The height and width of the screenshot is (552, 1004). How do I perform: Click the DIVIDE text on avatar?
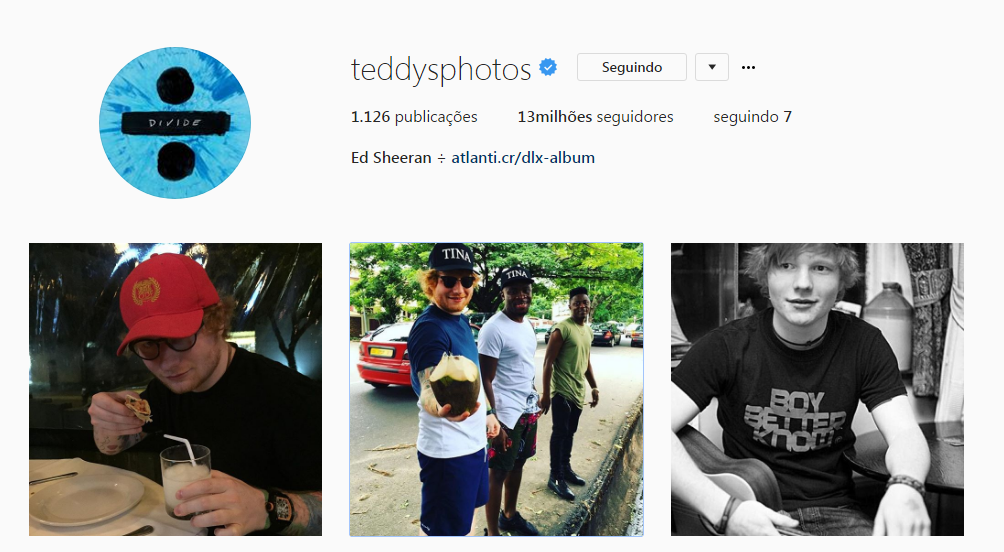click(x=175, y=123)
